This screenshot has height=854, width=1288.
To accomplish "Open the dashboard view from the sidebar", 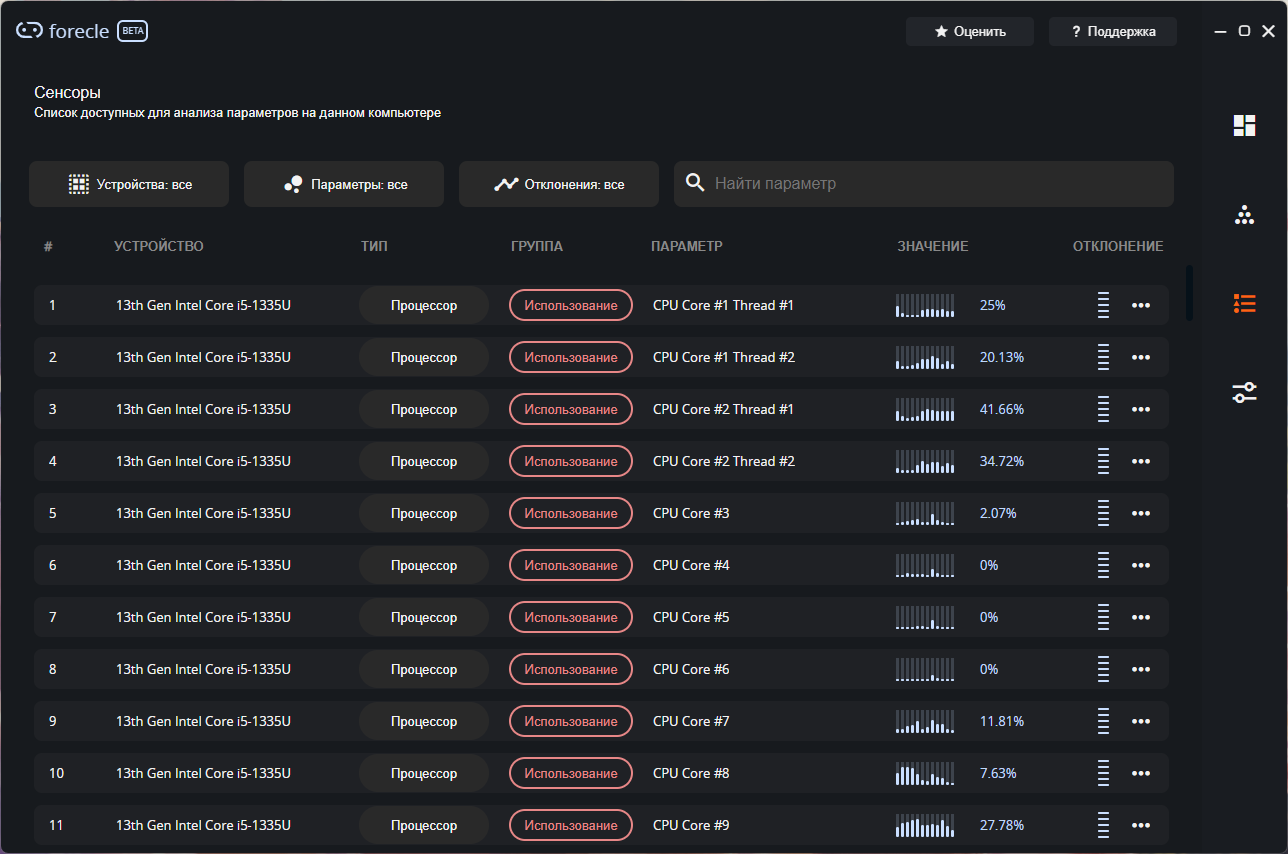I will [1244, 125].
